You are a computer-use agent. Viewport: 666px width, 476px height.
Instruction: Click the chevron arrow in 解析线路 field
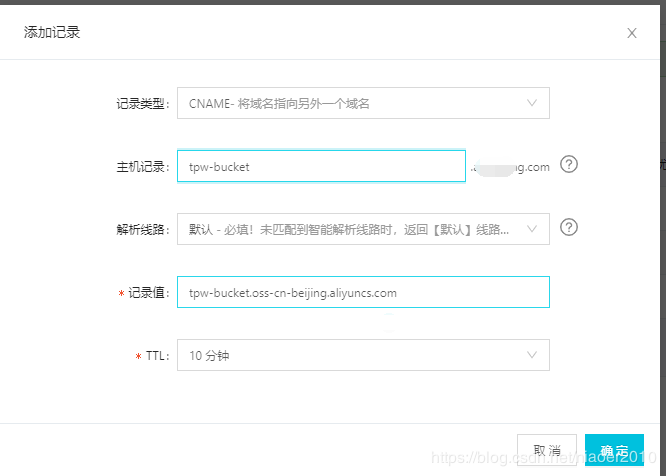(x=532, y=228)
